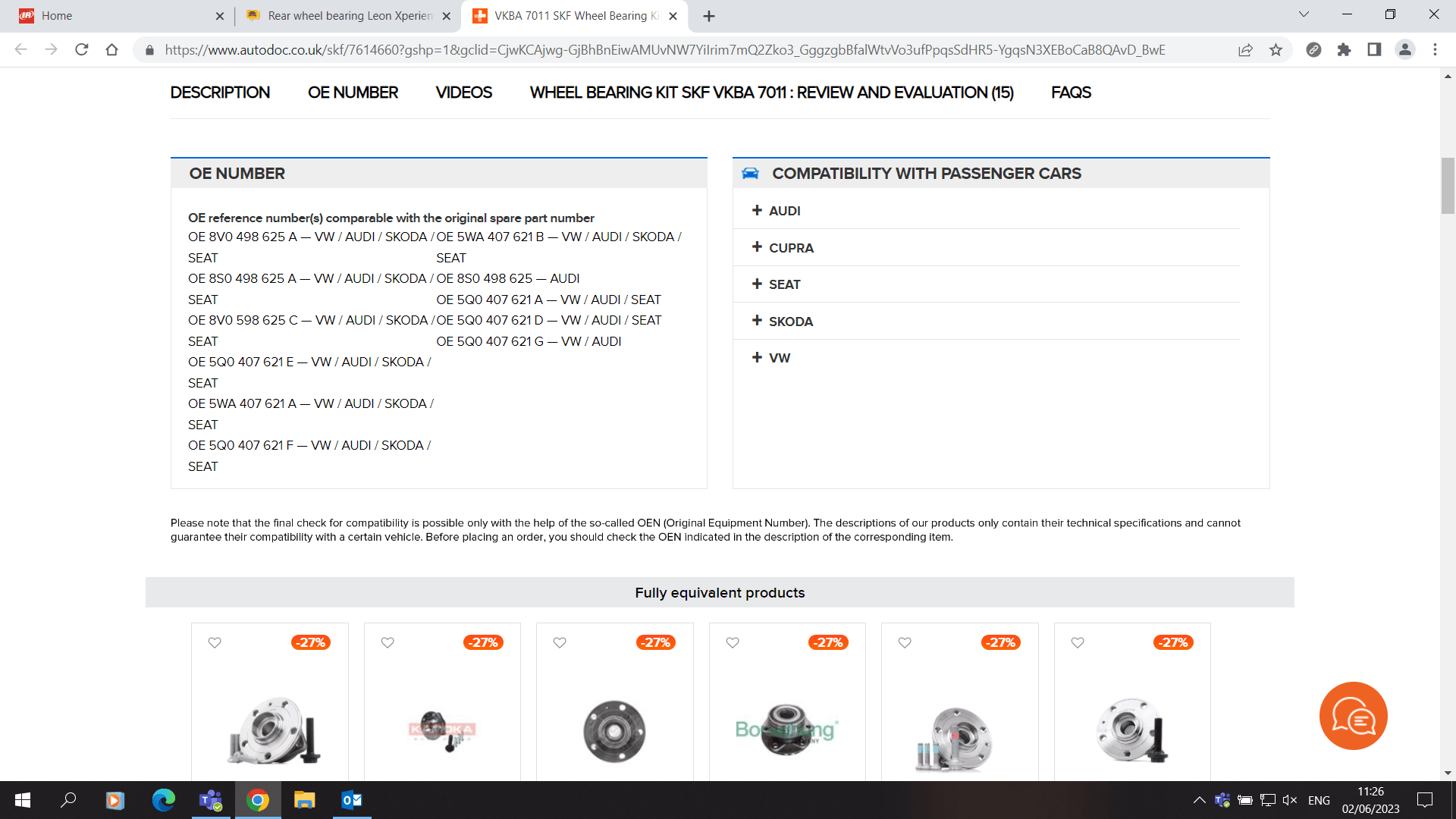
Task: Click the share page icon in address bar
Action: point(1245,50)
